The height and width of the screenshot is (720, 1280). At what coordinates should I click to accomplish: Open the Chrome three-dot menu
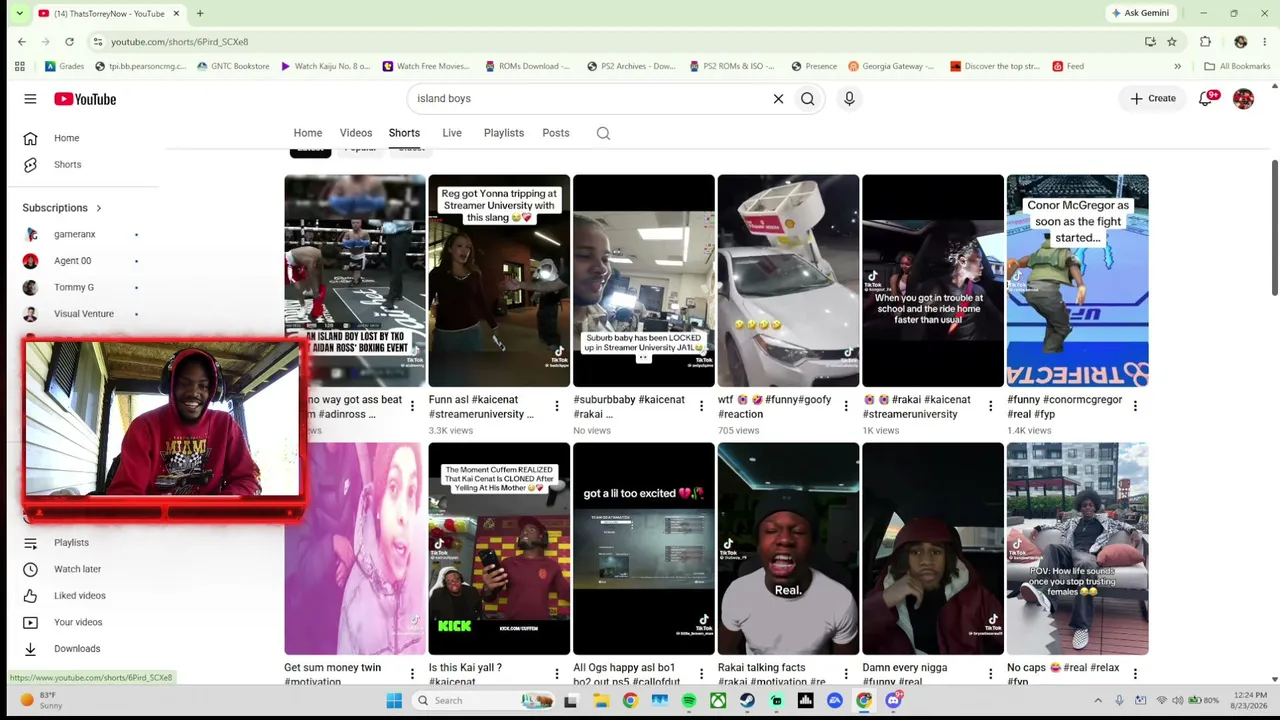click(1265, 42)
